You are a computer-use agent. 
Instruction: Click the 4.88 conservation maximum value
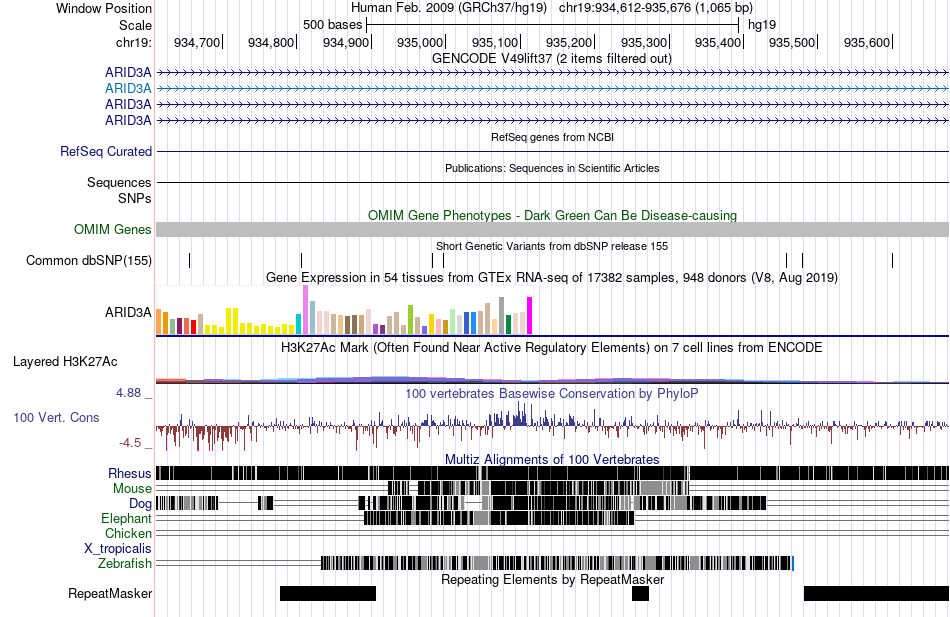pos(128,393)
